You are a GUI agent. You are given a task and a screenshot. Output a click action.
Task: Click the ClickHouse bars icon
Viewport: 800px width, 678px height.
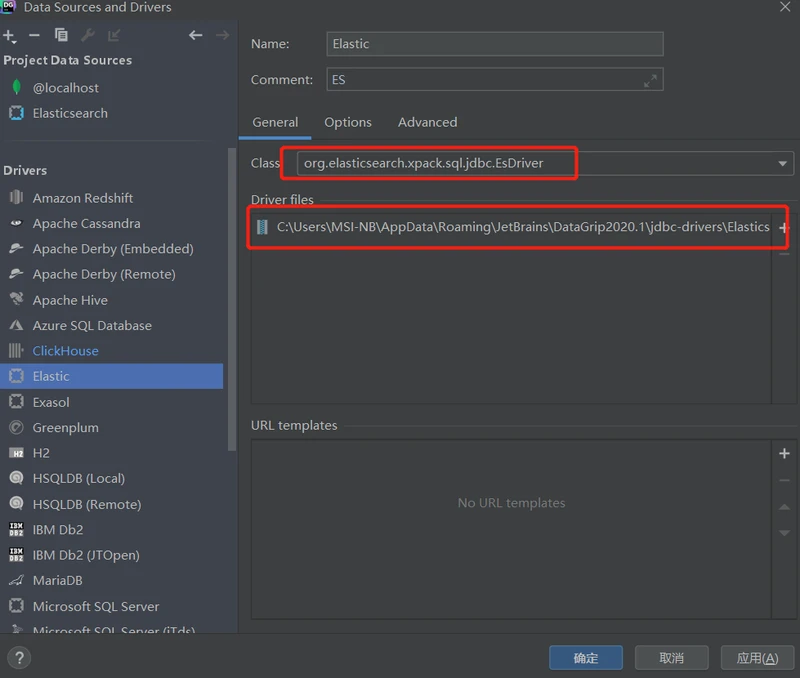click(x=16, y=350)
